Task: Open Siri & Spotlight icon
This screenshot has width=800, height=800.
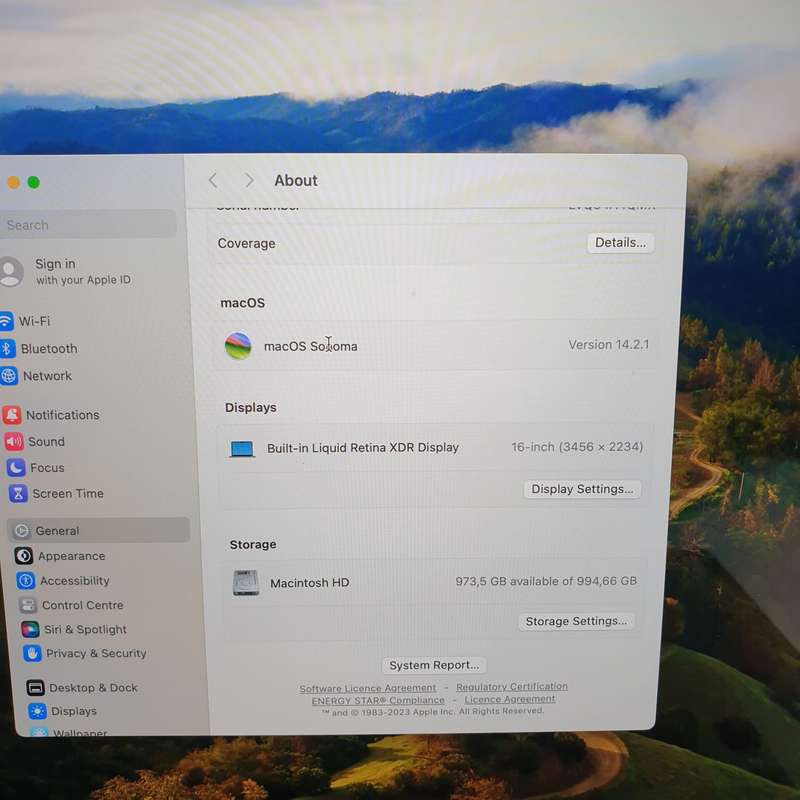Action: (30, 629)
